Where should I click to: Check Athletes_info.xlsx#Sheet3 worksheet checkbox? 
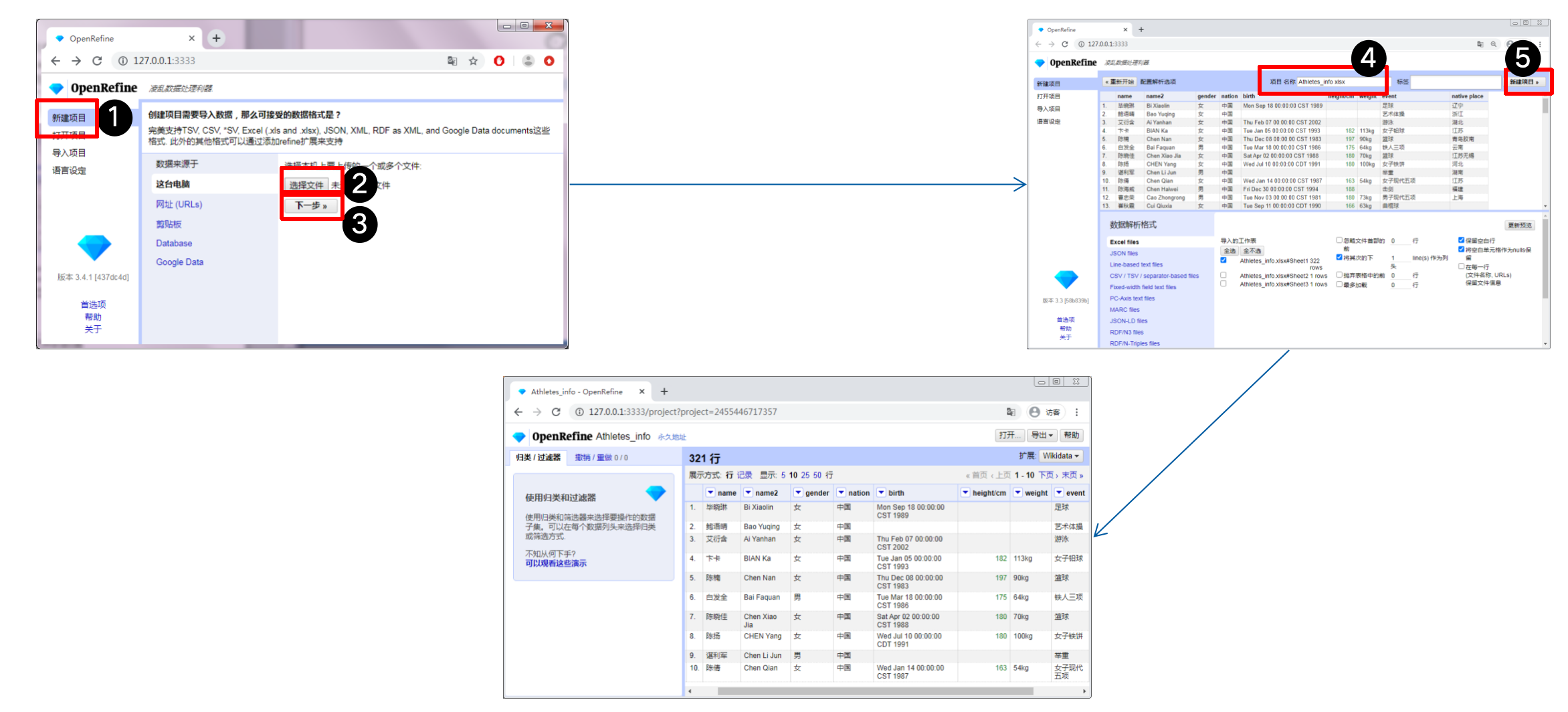tap(1223, 284)
